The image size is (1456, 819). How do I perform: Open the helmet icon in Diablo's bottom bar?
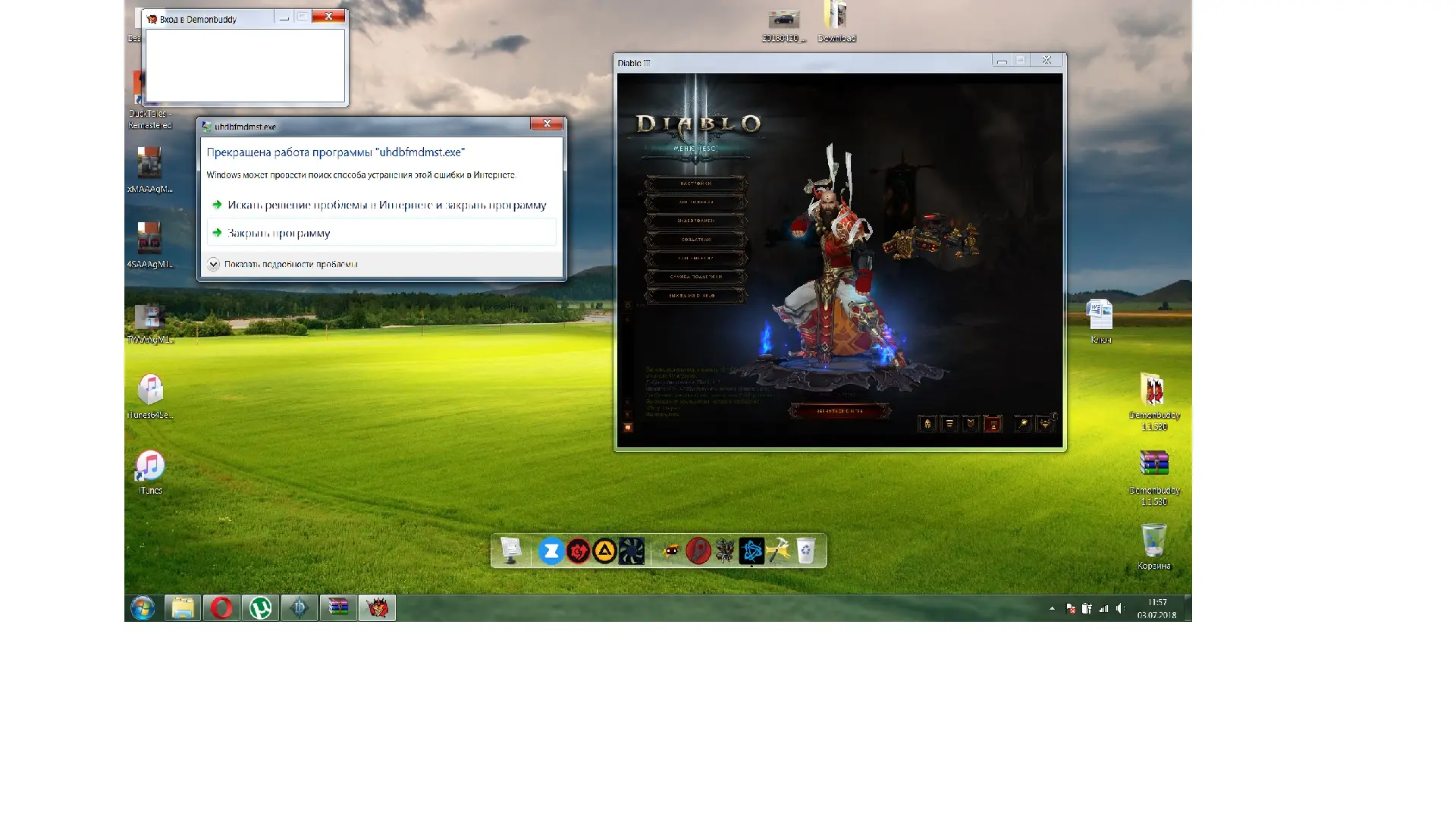click(x=927, y=424)
